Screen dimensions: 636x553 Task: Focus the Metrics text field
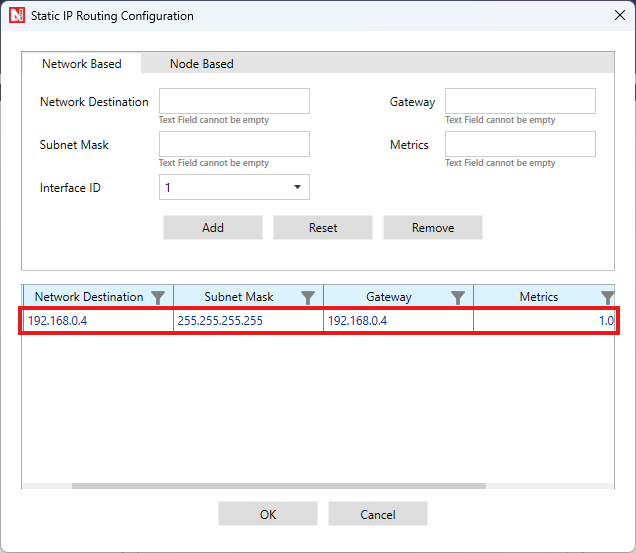[520, 144]
